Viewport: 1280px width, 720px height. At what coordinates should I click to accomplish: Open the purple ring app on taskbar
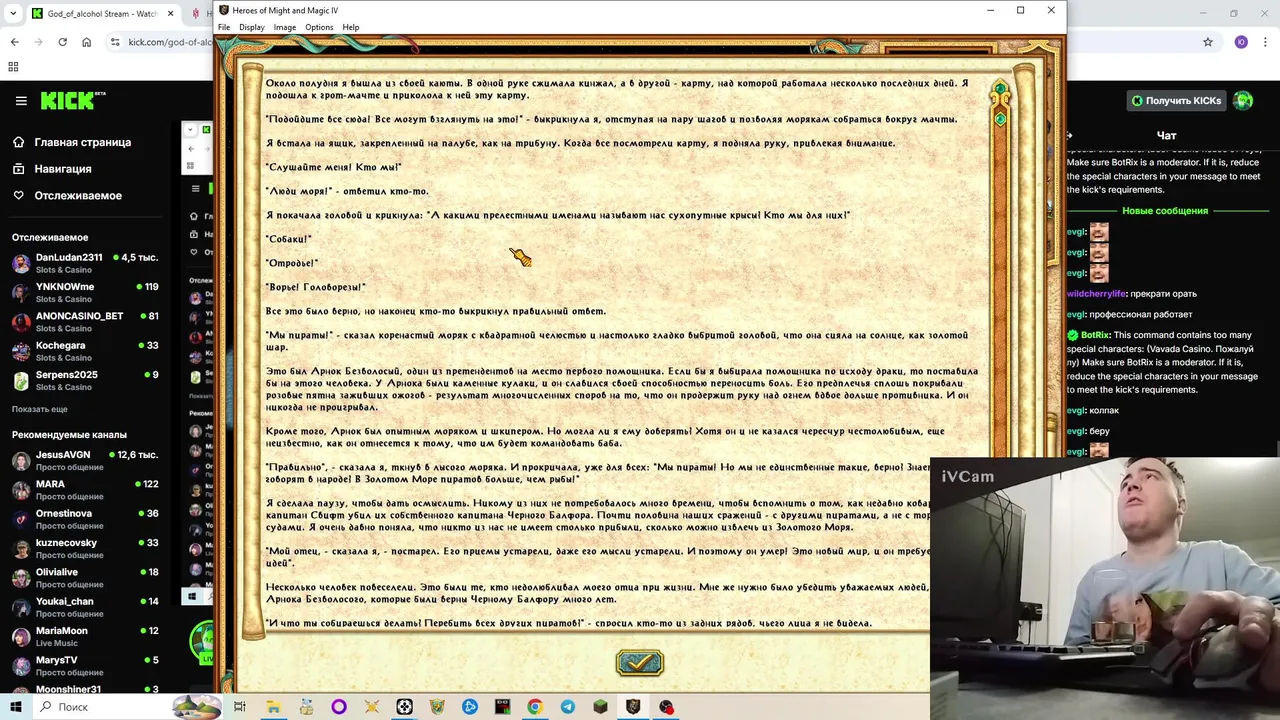pos(339,707)
